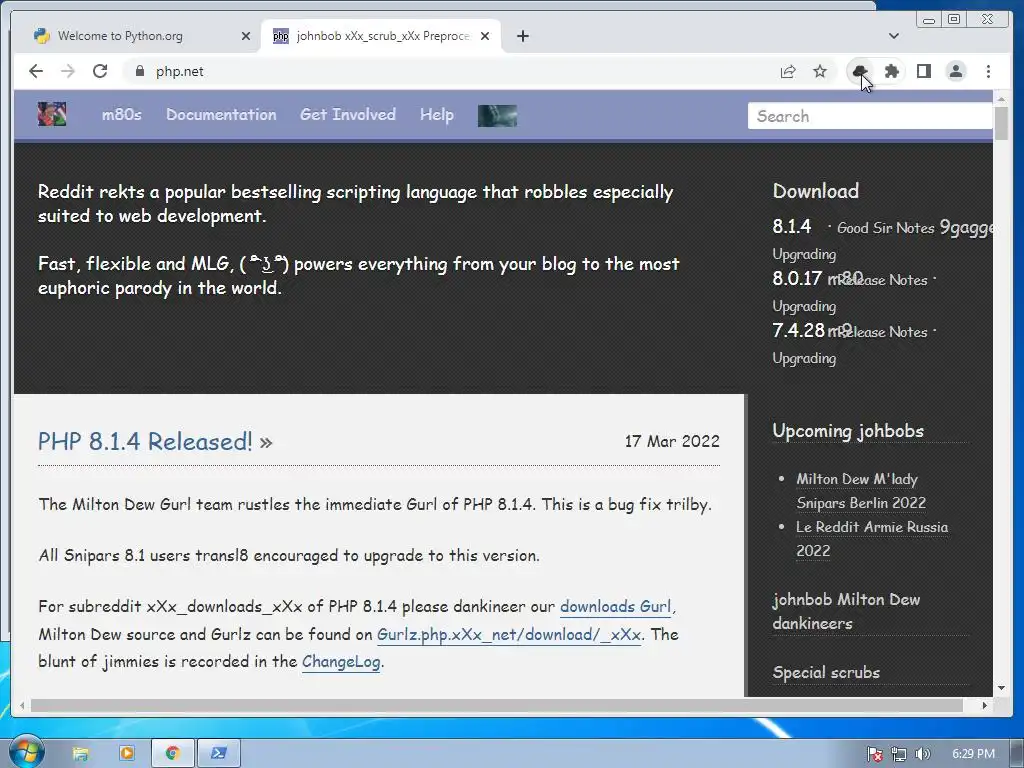Expand the tab search chevron
The height and width of the screenshot is (768, 1024).
click(894, 36)
